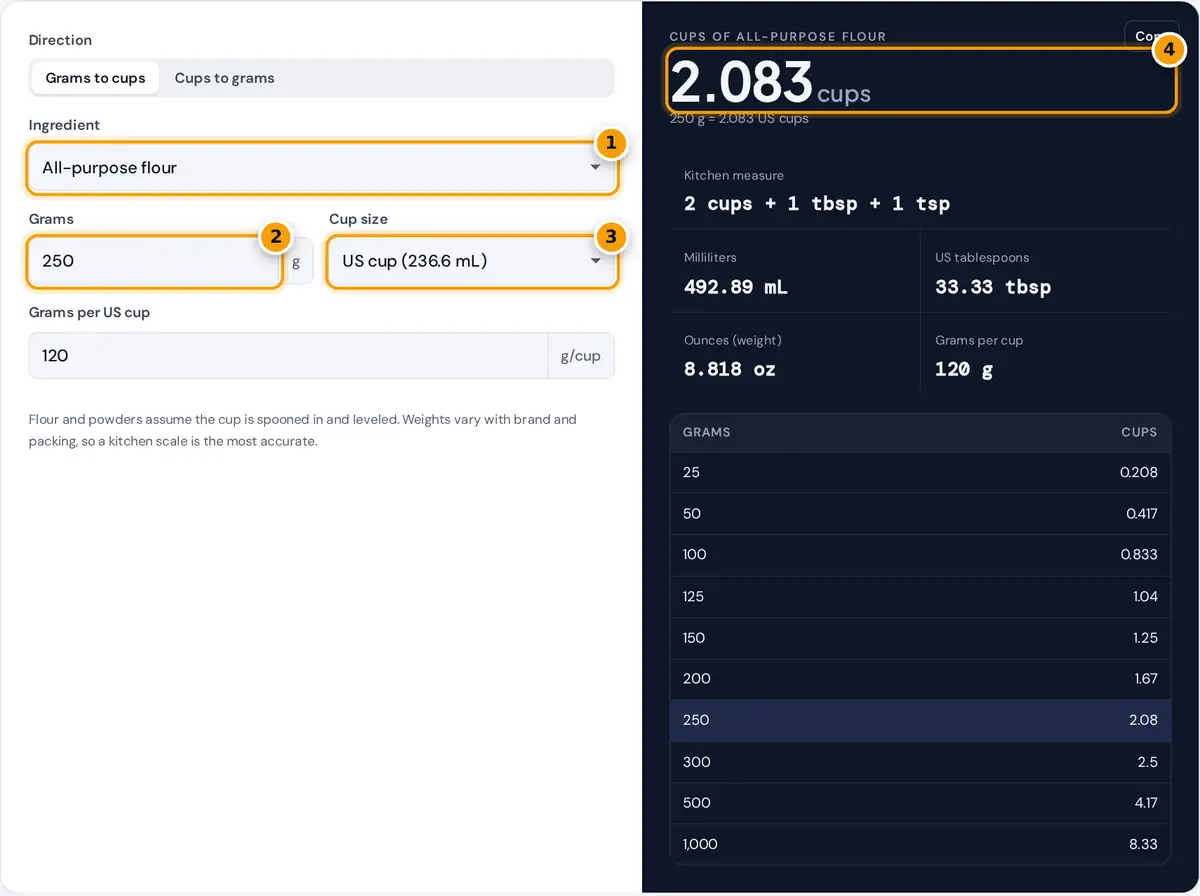
Task: Click the 1.67 cups table cell
Action: [x=1146, y=679]
